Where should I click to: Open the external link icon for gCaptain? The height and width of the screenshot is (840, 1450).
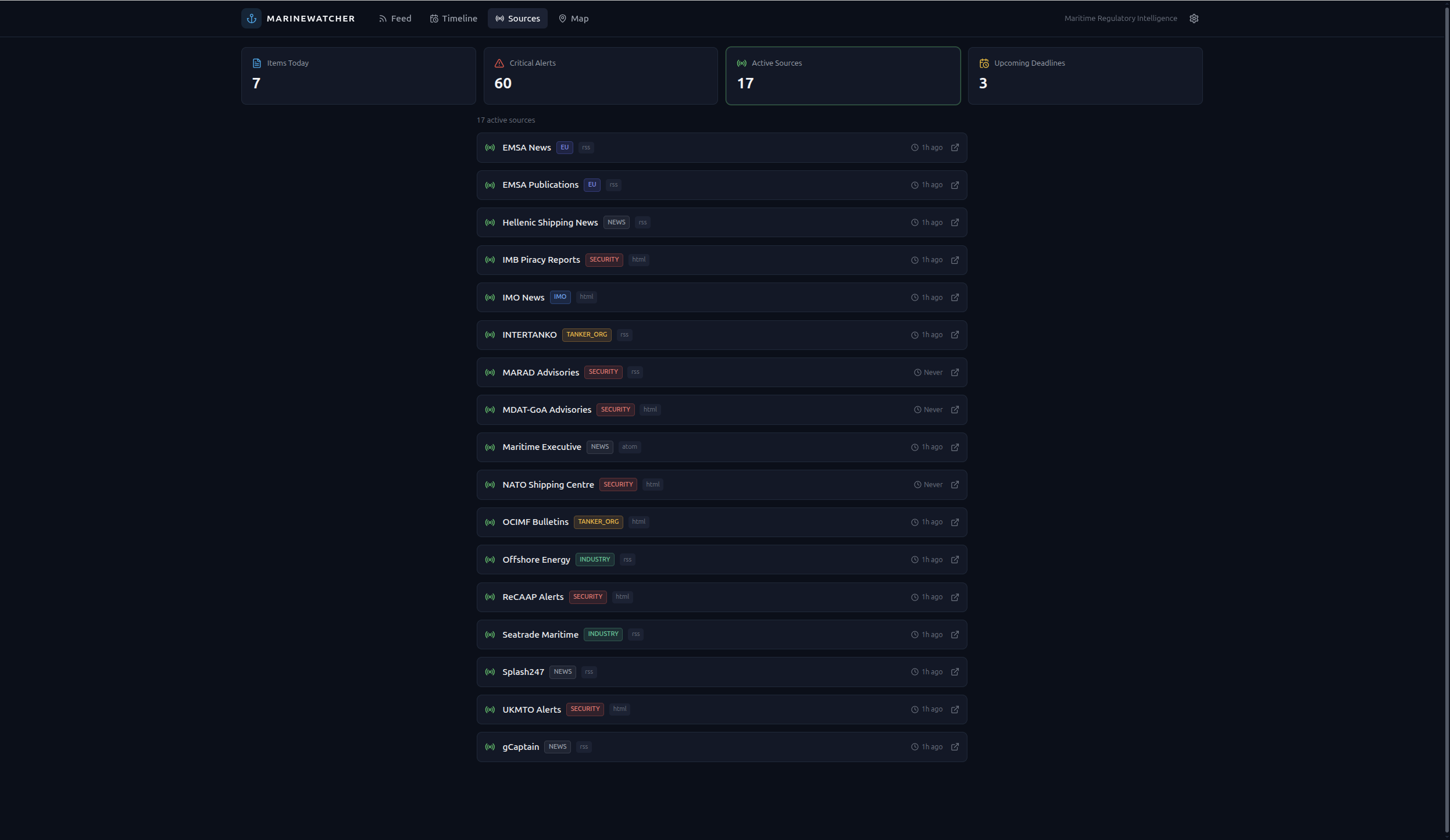[x=954, y=746]
